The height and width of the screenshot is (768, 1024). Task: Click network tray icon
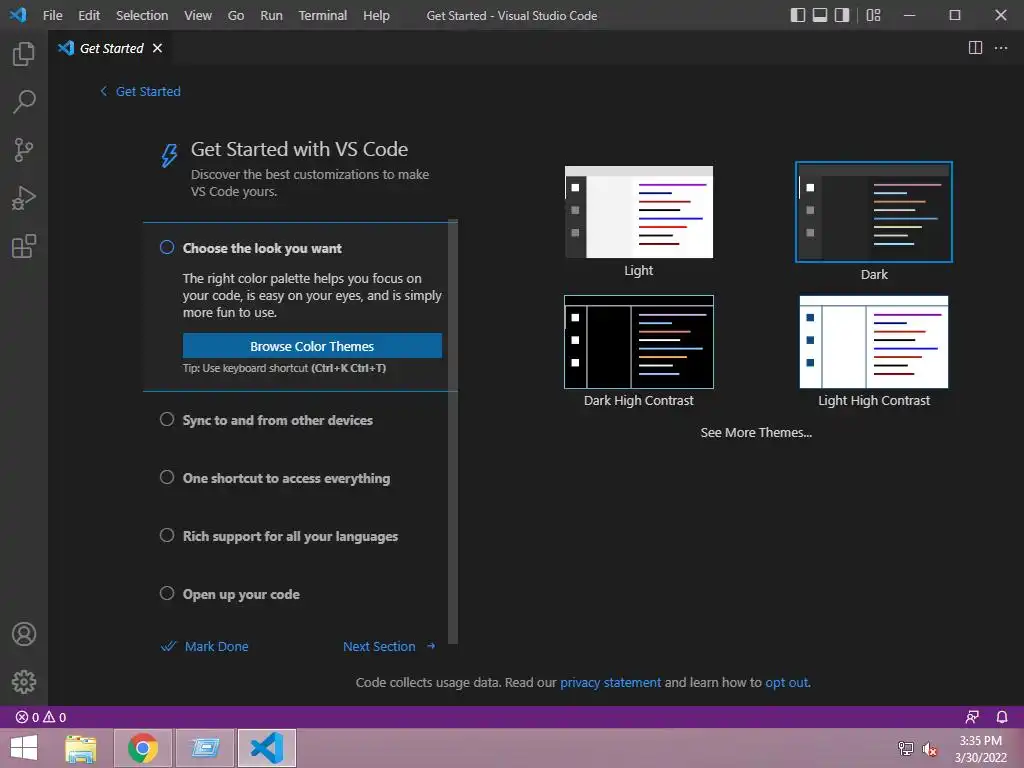click(906, 749)
